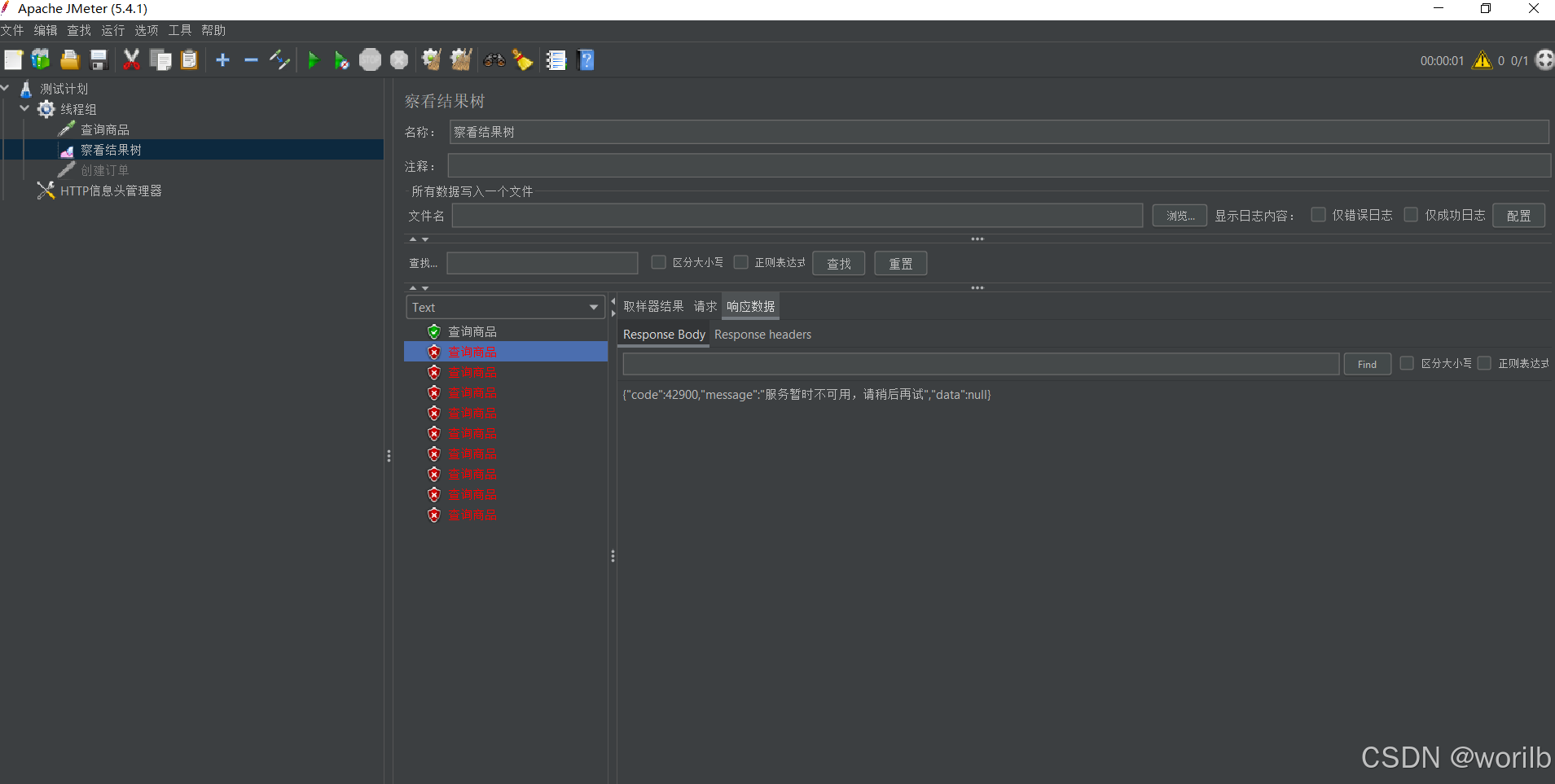Image resolution: width=1555 pixels, height=784 pixels.
Task: Switch to 请求 tab
Action: tap(705, 306)
